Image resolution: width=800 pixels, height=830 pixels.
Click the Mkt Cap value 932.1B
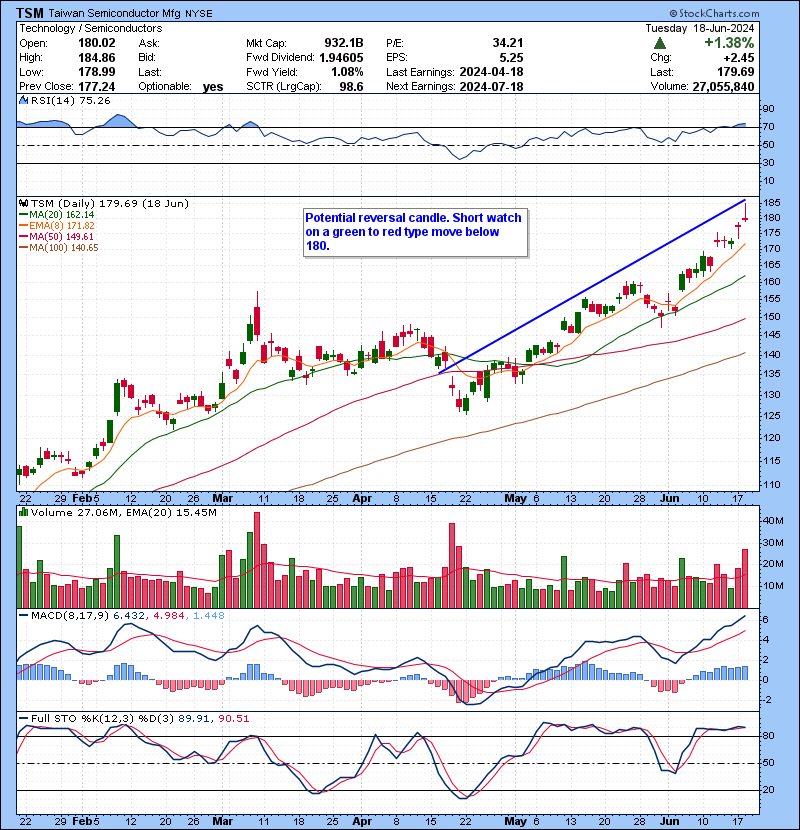[344, 43]
